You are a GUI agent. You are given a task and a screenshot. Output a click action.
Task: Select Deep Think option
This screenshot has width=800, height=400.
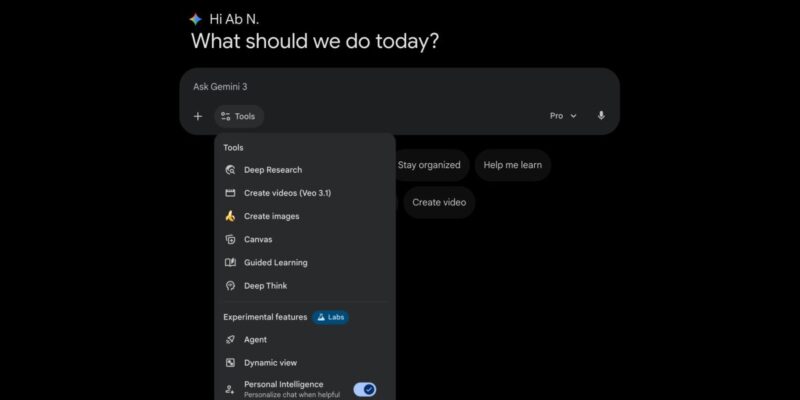305,286
